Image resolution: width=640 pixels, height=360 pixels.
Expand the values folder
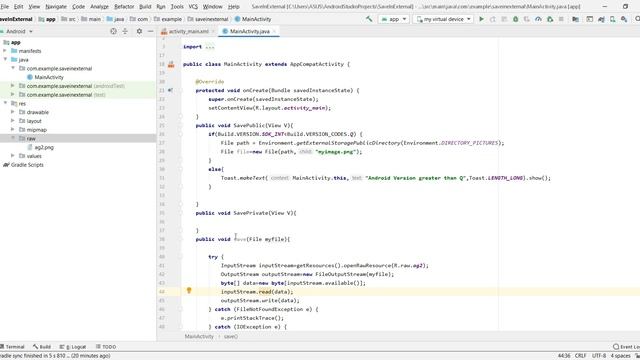13,156
